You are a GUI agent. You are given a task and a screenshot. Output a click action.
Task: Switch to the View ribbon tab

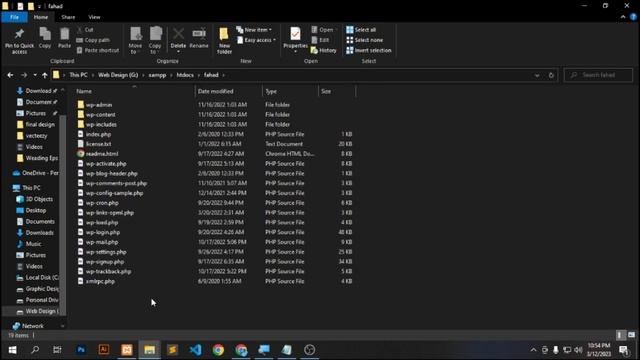94,17
